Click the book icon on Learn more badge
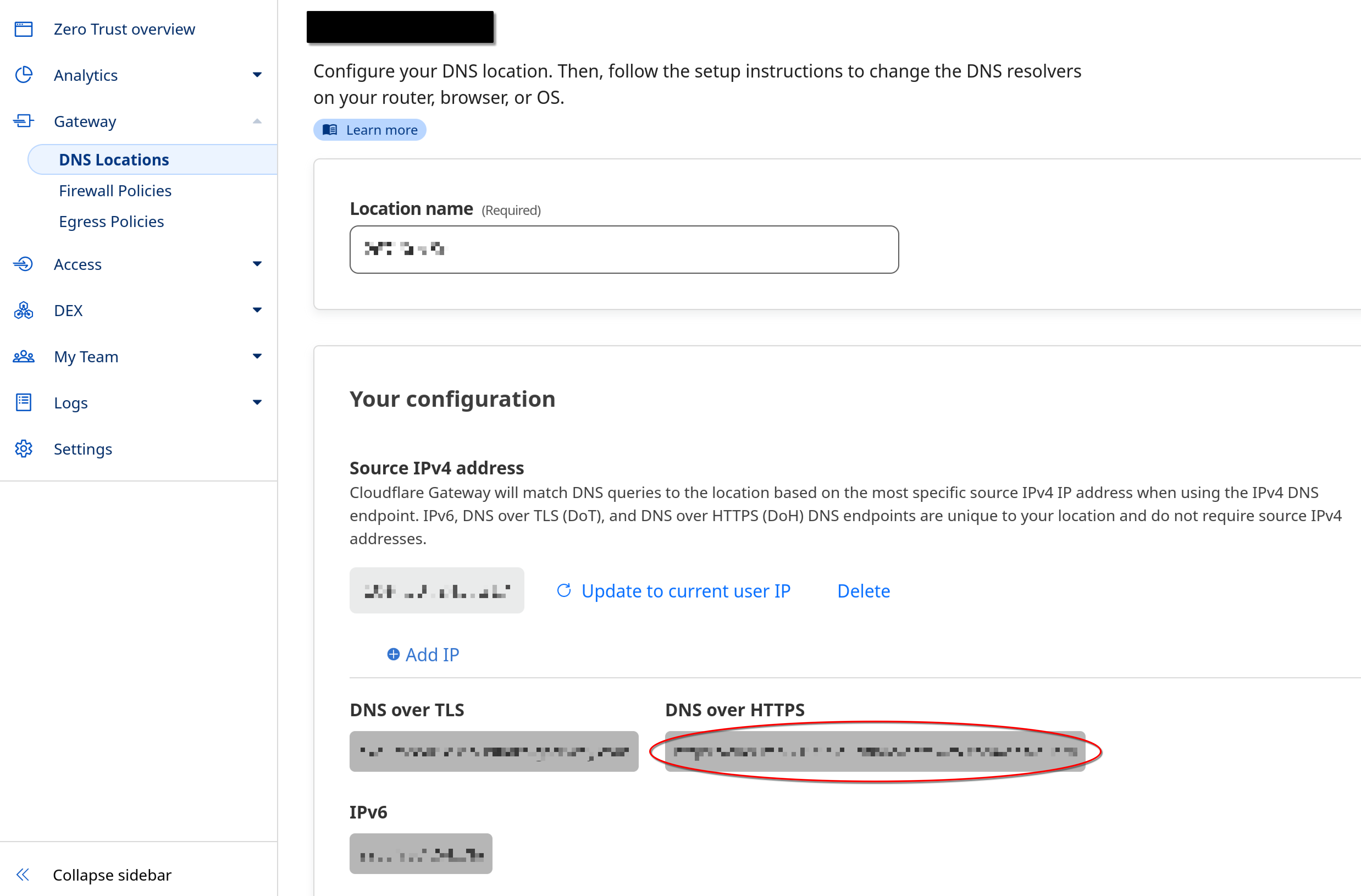This screenshot has height=896, width=1361. (x=330, y=129)
